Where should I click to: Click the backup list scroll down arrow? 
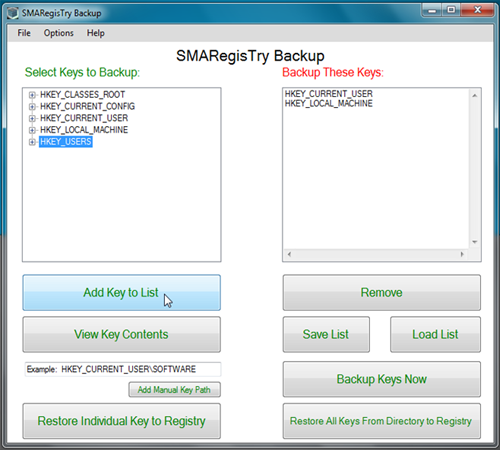(475, 242)
